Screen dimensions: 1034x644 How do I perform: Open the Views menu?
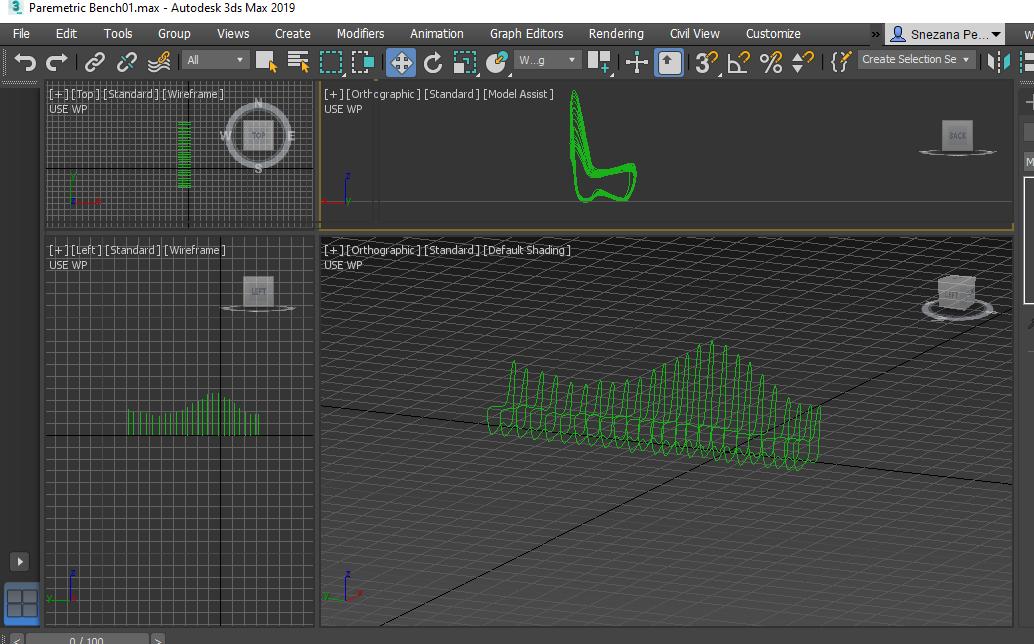233,34
